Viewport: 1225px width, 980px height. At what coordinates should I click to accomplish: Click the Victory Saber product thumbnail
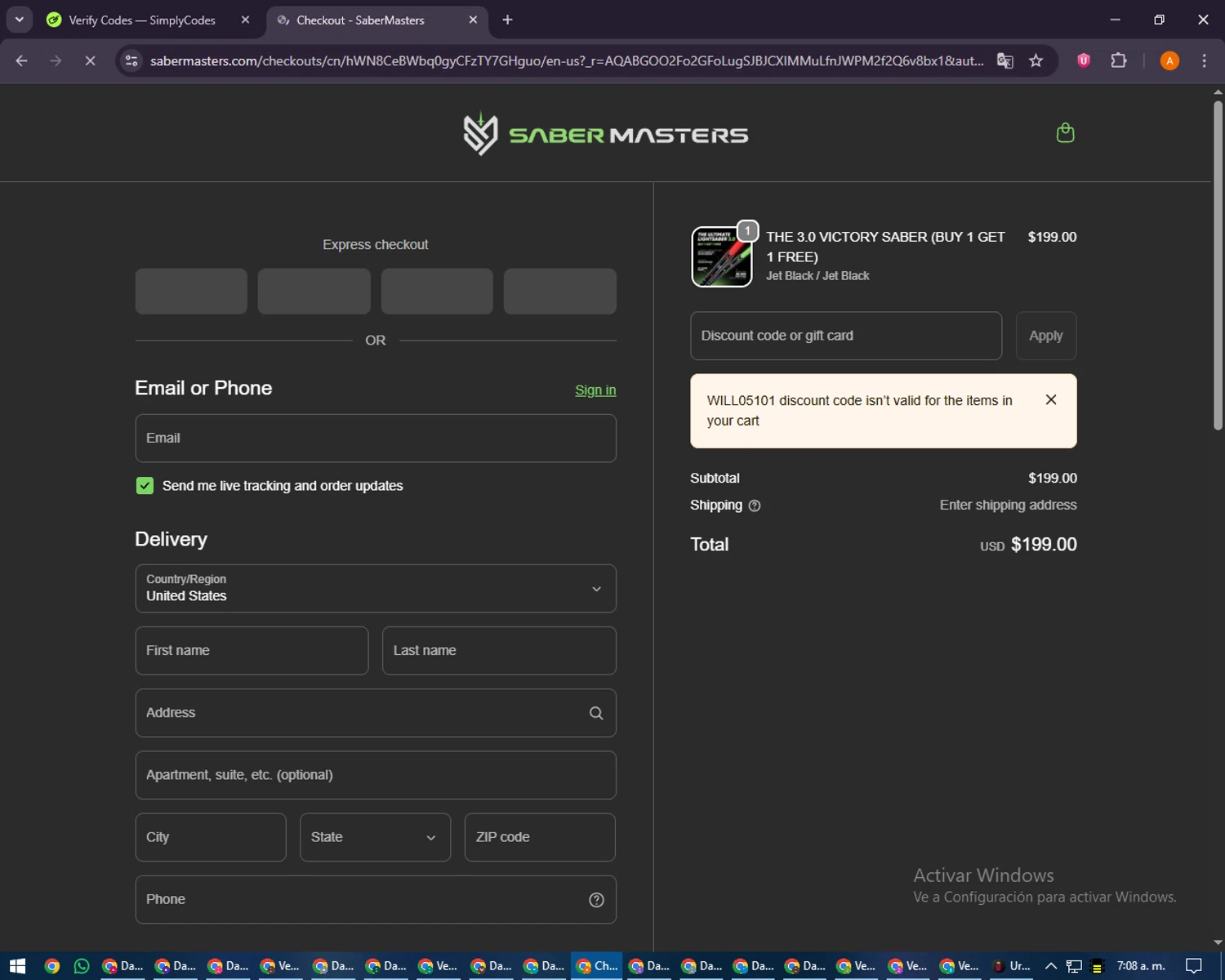[x=722, y=257]
